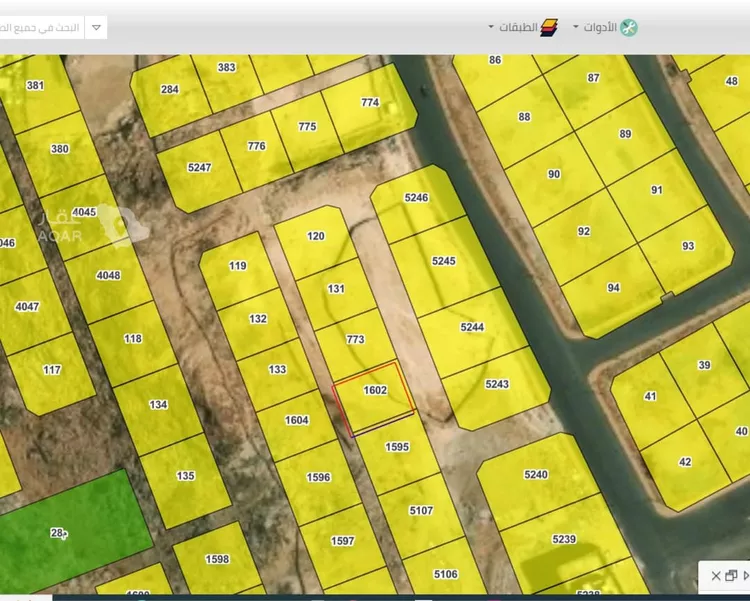Select parcel 773 on the map
Screen dimensions: 750x601
[355, 345]
